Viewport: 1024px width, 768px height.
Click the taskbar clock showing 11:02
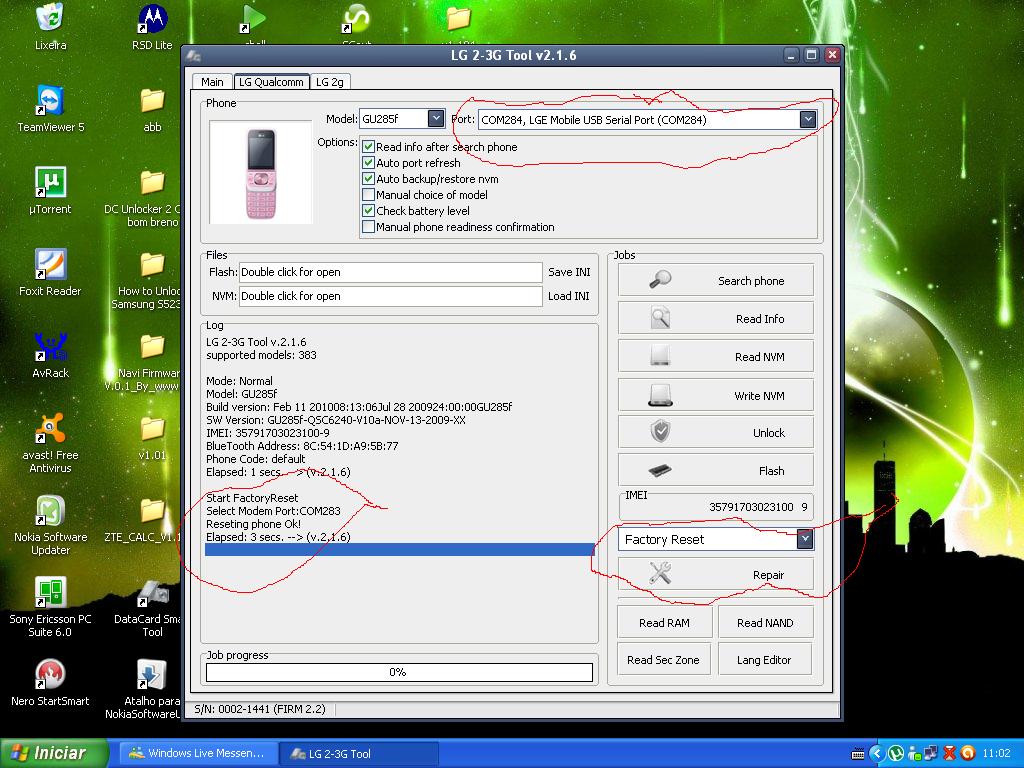[x=996, y=754]
